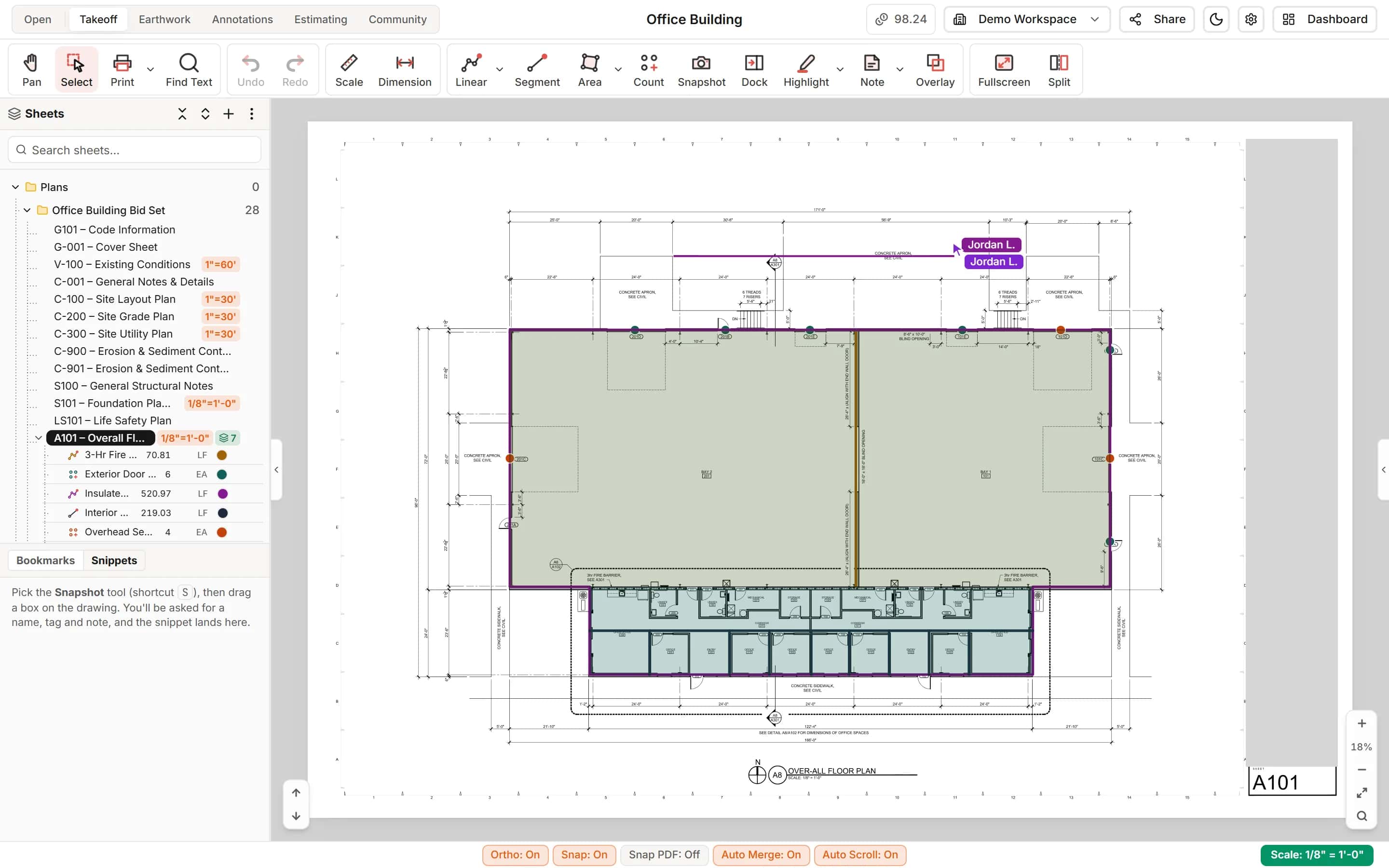Viewport: 1389px width, 868px height.
Task: Collapse the A101 sheet takeoff list
Action: (x=39, y=438)
